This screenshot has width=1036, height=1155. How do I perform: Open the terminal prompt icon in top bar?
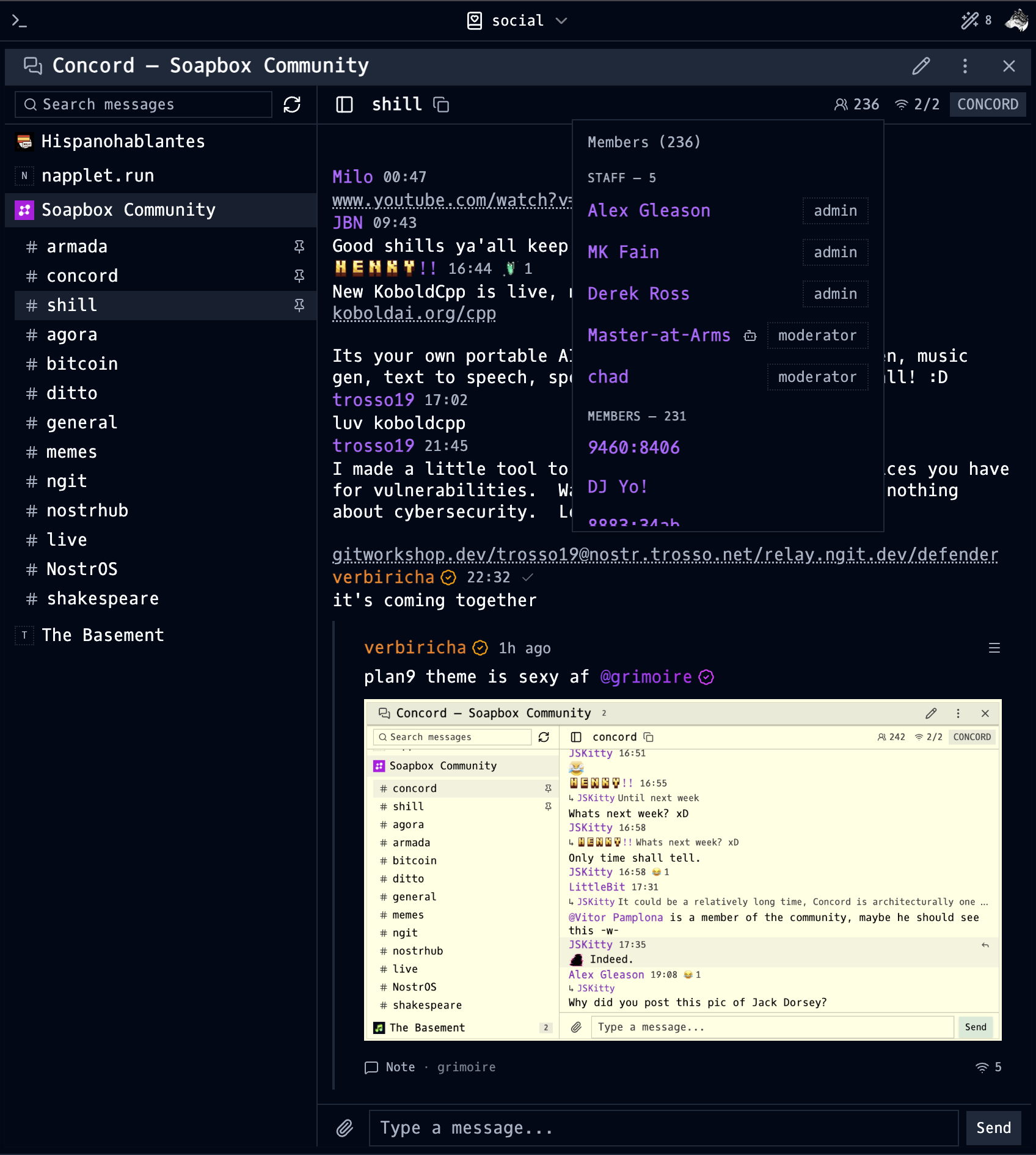pyautogui.click(x=20, y=21)
